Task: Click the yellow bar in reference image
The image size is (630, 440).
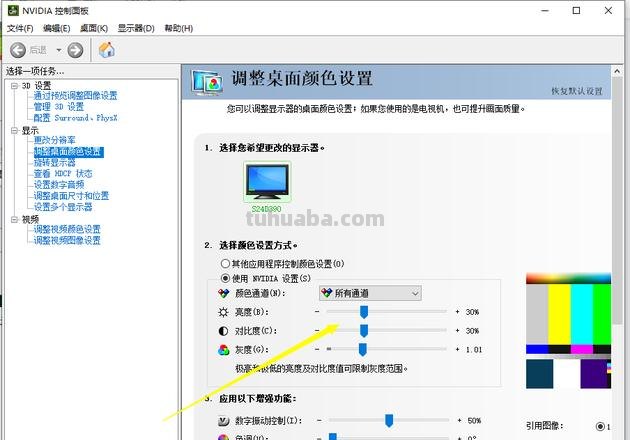Action: [559, 314]
